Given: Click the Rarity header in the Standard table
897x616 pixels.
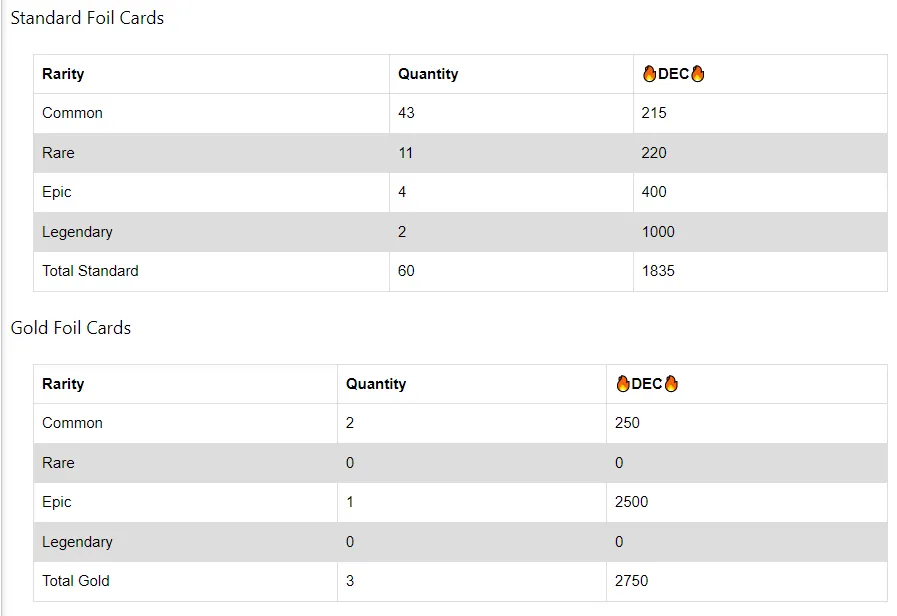Looking at the screenshot, I should (63, 74).
